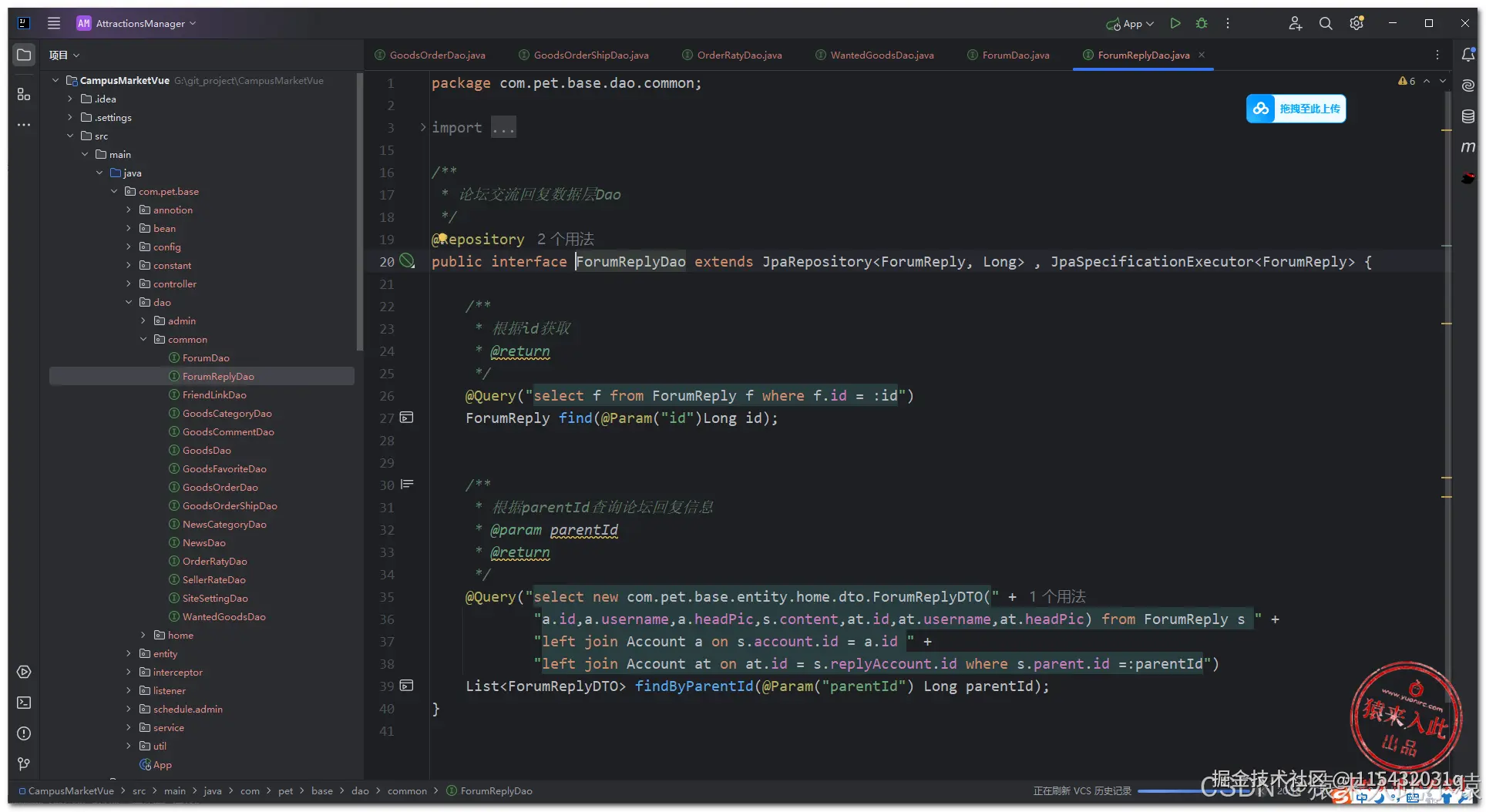Click the 拖拽至此上传 upload button
Image resolution: width=1486 pixels, height=812 pixels.
click(x=1296, y=109)
